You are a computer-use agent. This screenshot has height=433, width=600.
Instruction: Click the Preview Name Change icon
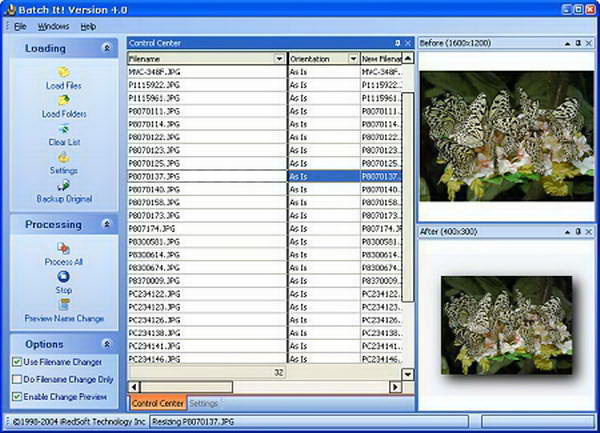pos(64,304)
